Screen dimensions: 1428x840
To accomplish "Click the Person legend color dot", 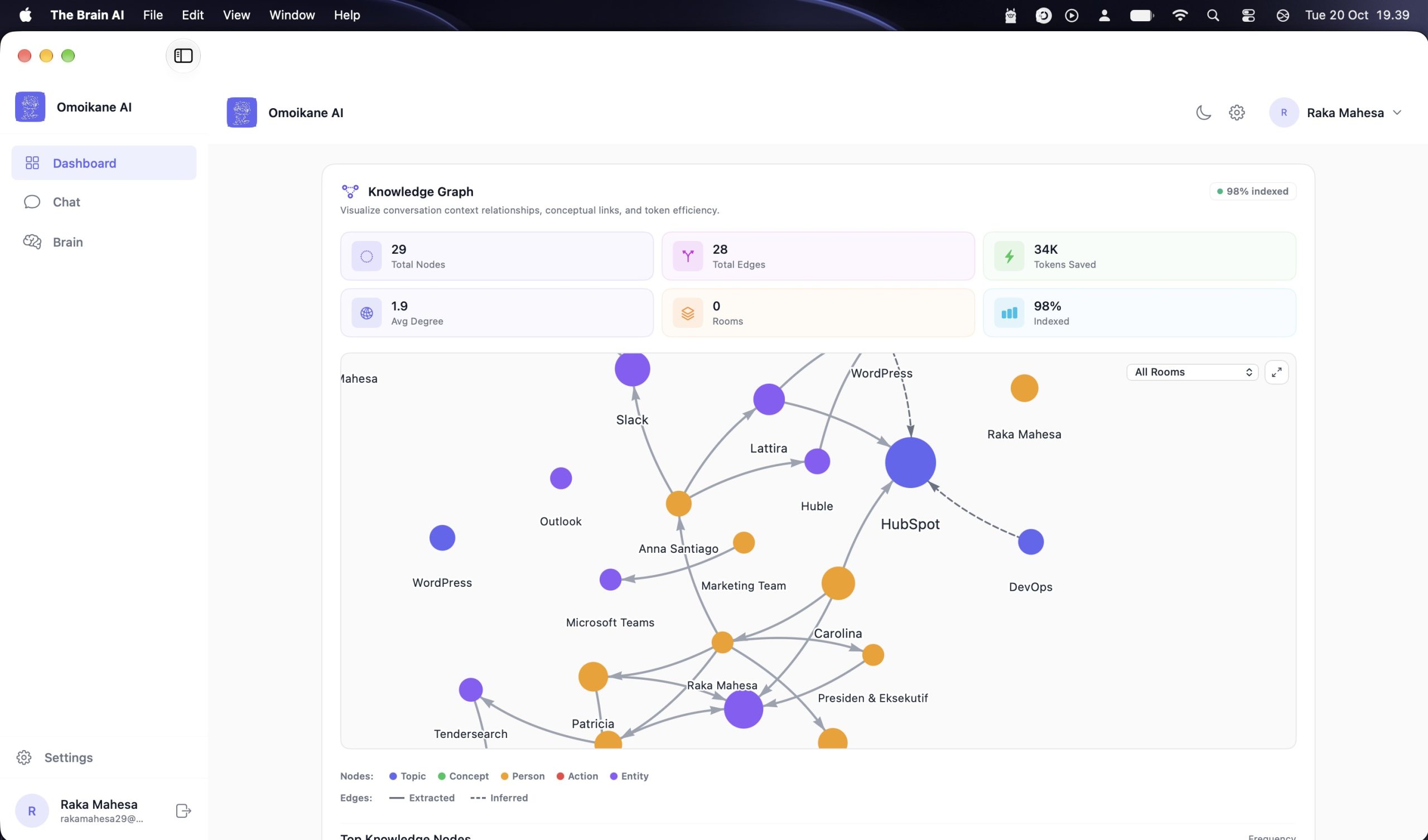I will (x=504, y=776).
